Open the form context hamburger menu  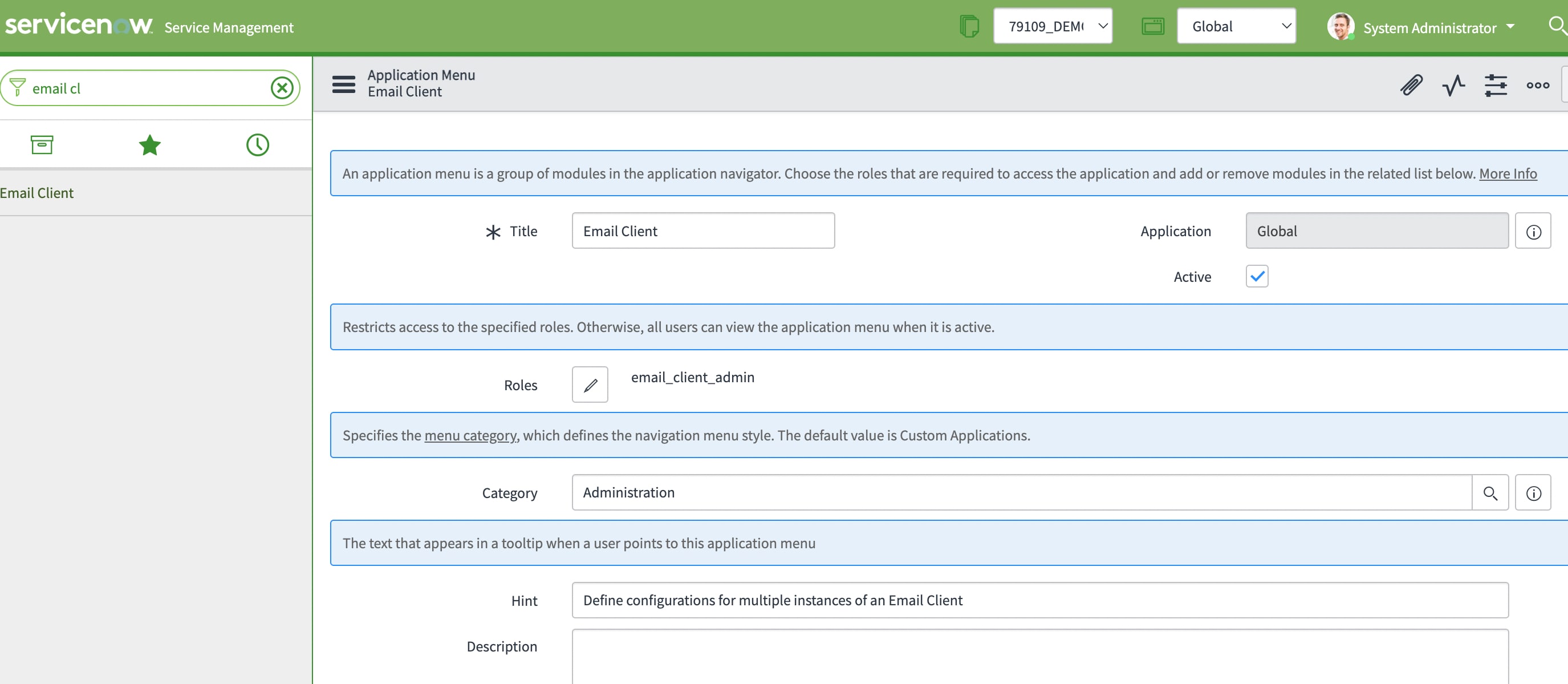click(344, 84)
